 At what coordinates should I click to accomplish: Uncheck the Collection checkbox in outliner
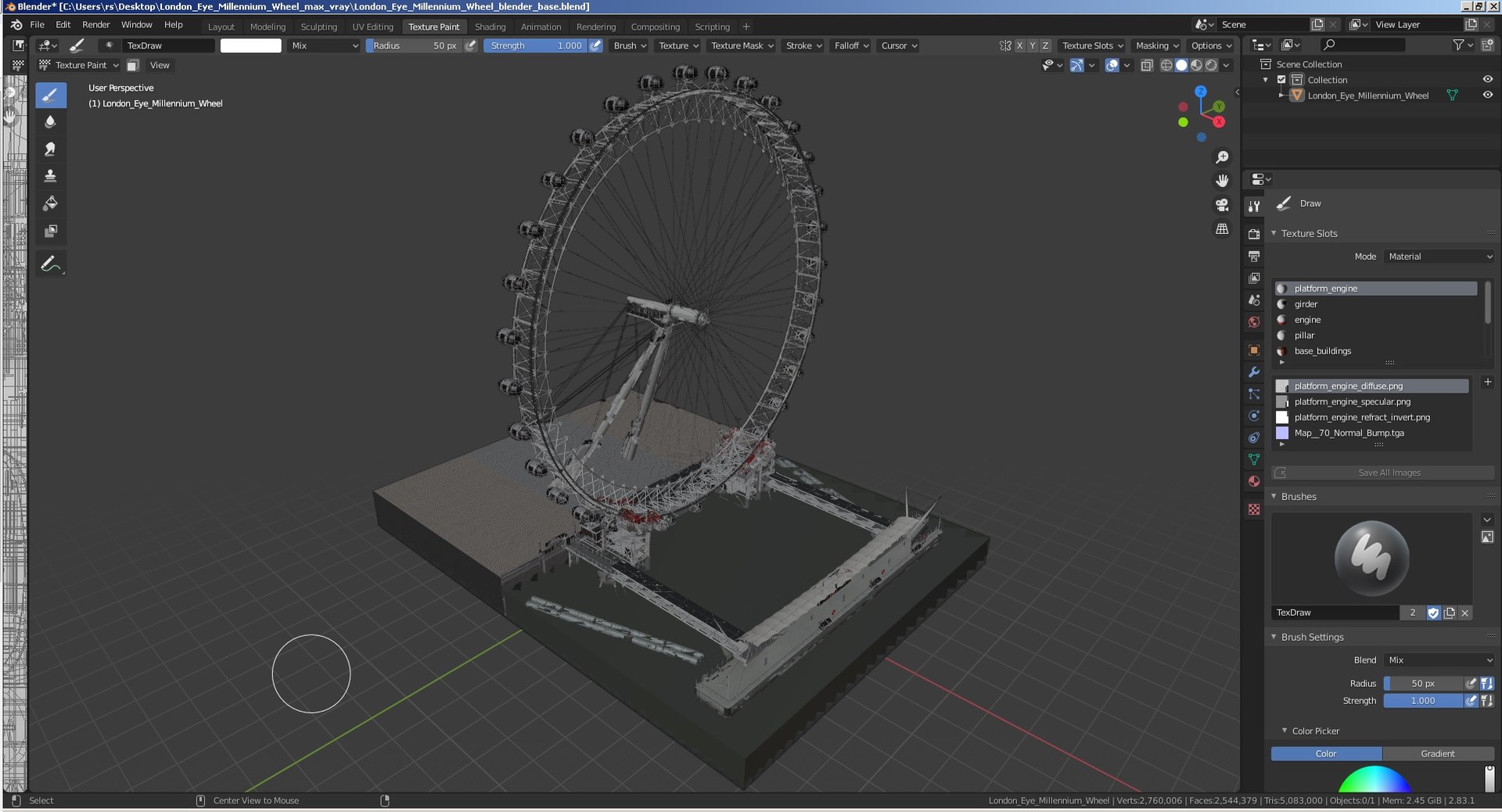pyautogui.click(x=1281, y=80)
